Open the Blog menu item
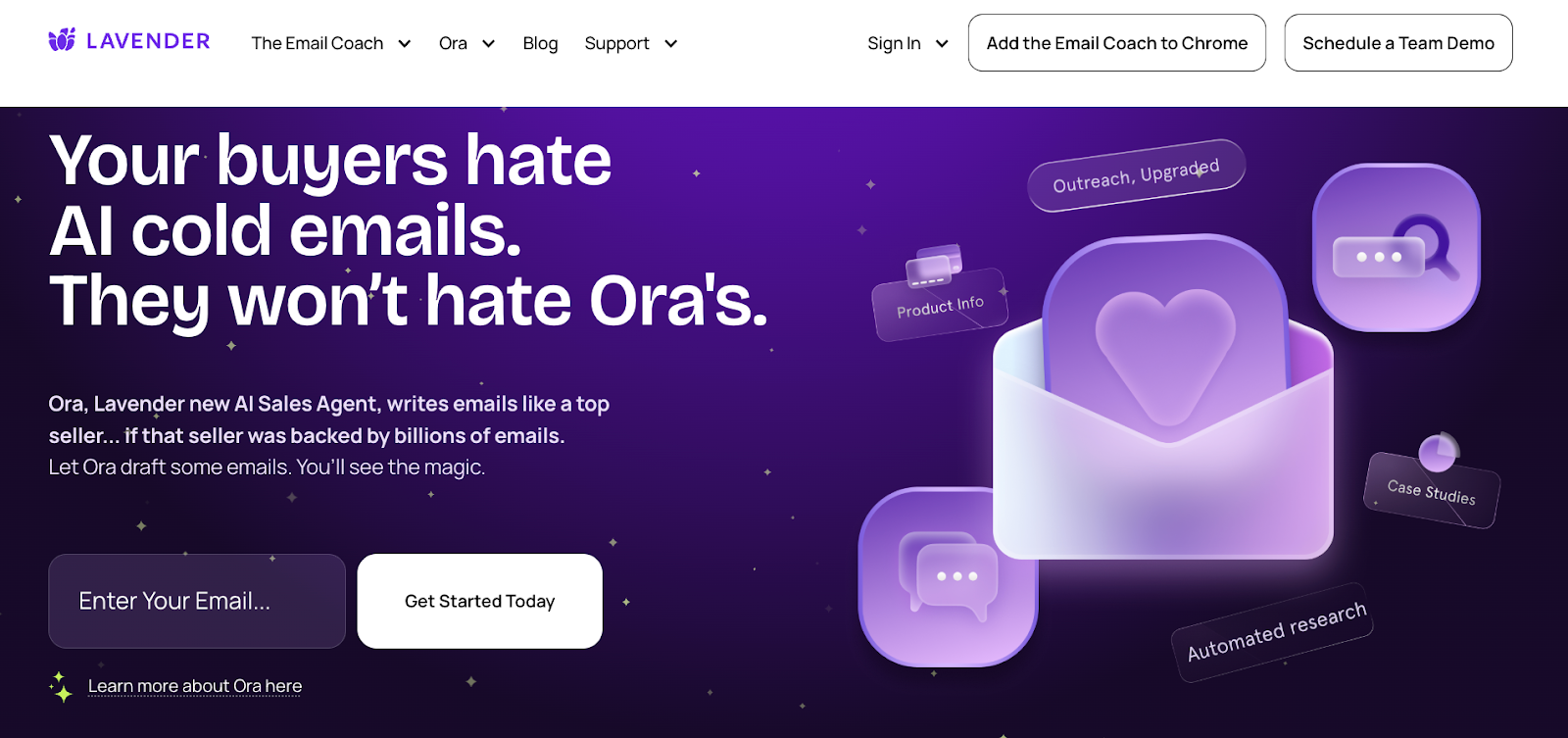The height and width of the screenshot is (738, 1568). click(540, 43)
